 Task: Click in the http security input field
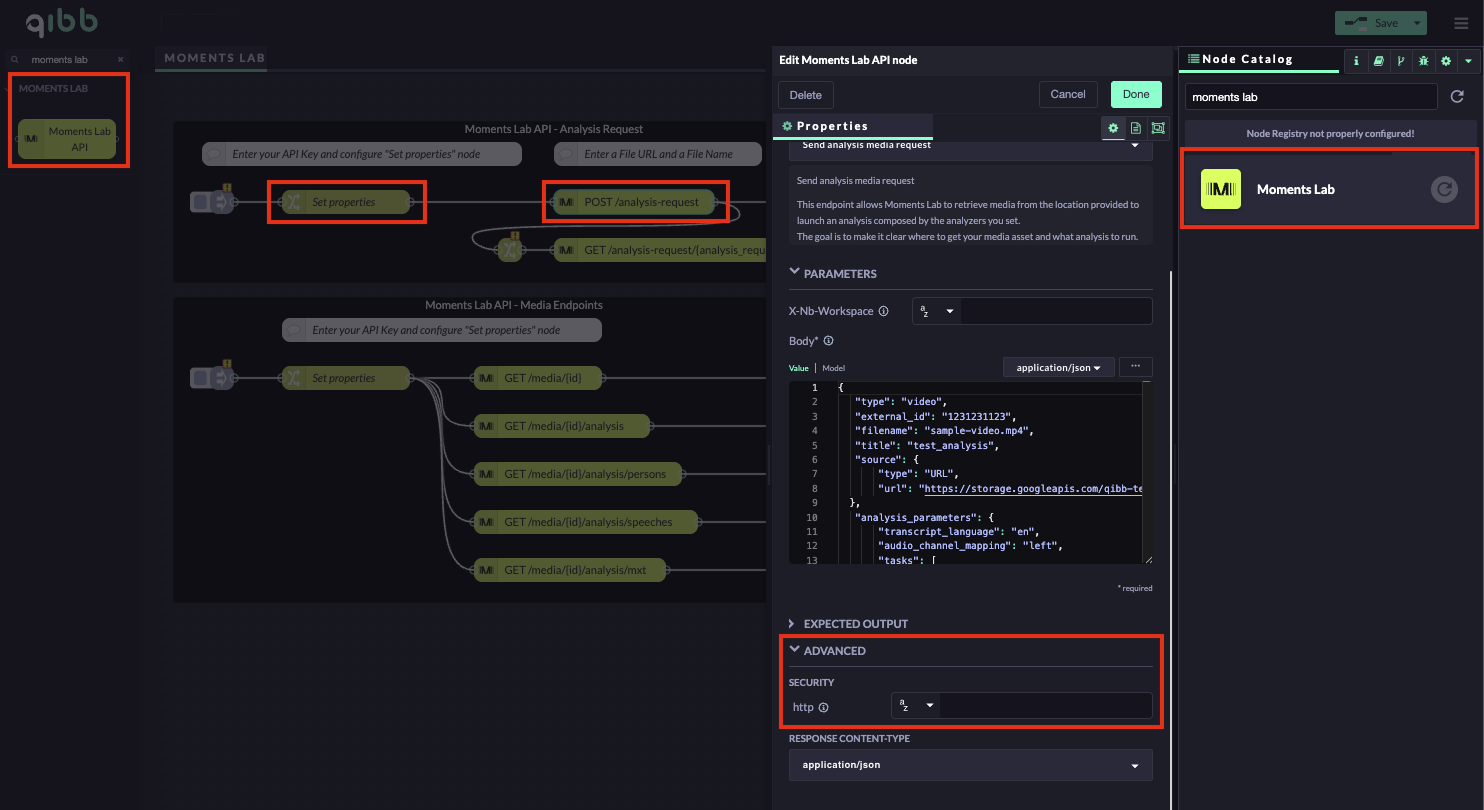point(1045,706)
